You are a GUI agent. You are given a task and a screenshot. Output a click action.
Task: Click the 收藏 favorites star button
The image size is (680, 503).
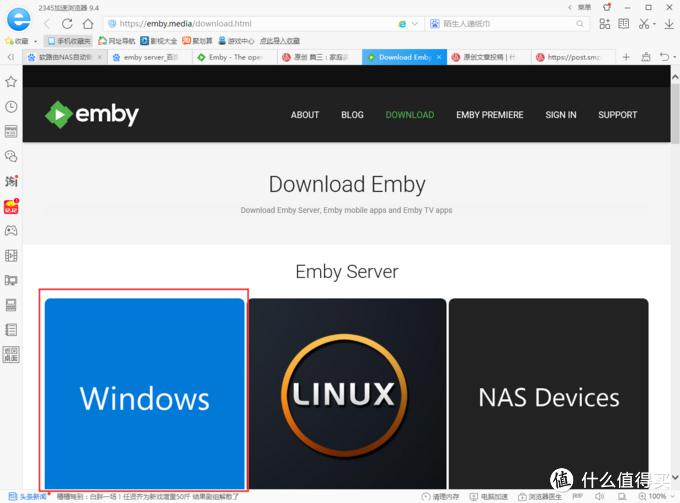click(x=16, y=41)
